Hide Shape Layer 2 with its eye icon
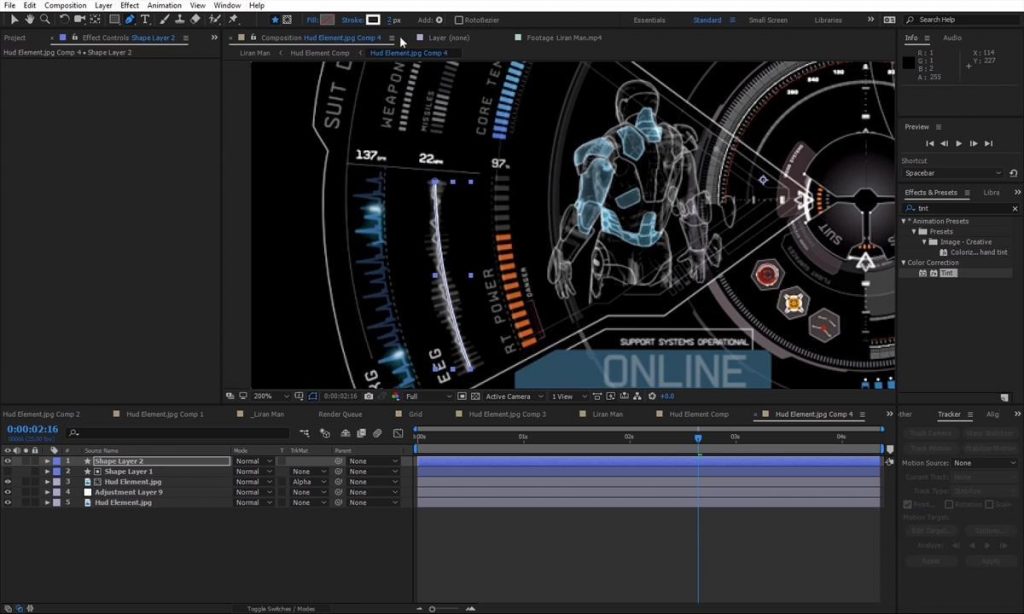The height and width of the screenshot is (614, 1024). 8,461
